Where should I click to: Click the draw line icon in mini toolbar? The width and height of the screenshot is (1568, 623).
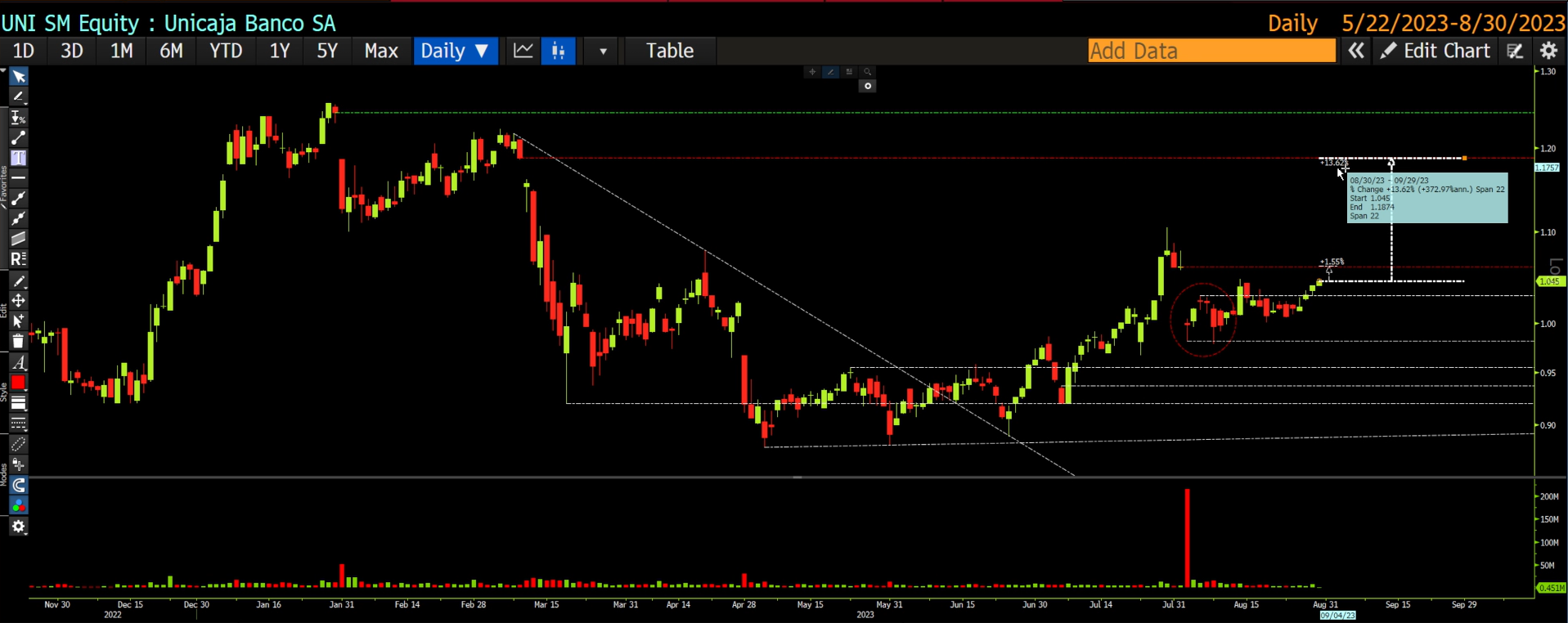click(831, 72)
